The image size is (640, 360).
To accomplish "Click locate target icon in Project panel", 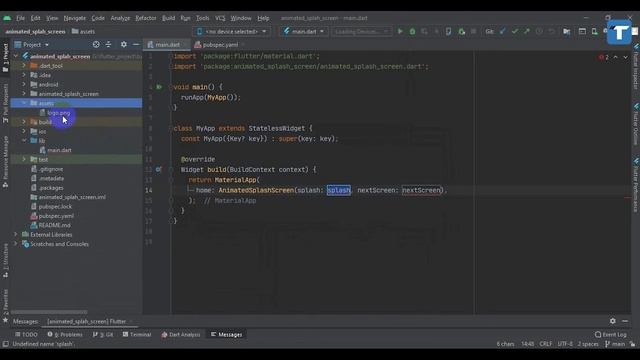I will point(96,44).
